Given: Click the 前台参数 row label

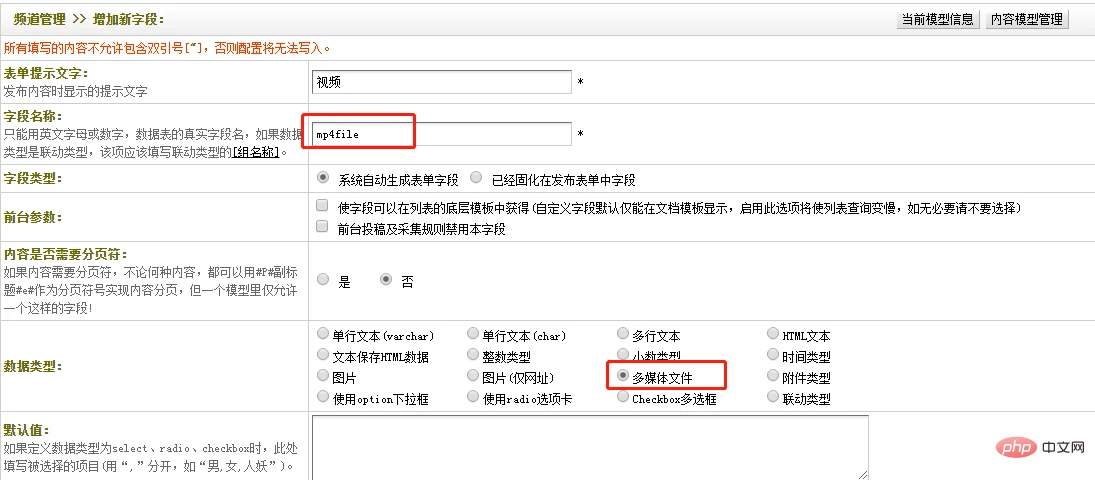Looking at the screenshot, I should pyautogui.click(x=33, y=217).
